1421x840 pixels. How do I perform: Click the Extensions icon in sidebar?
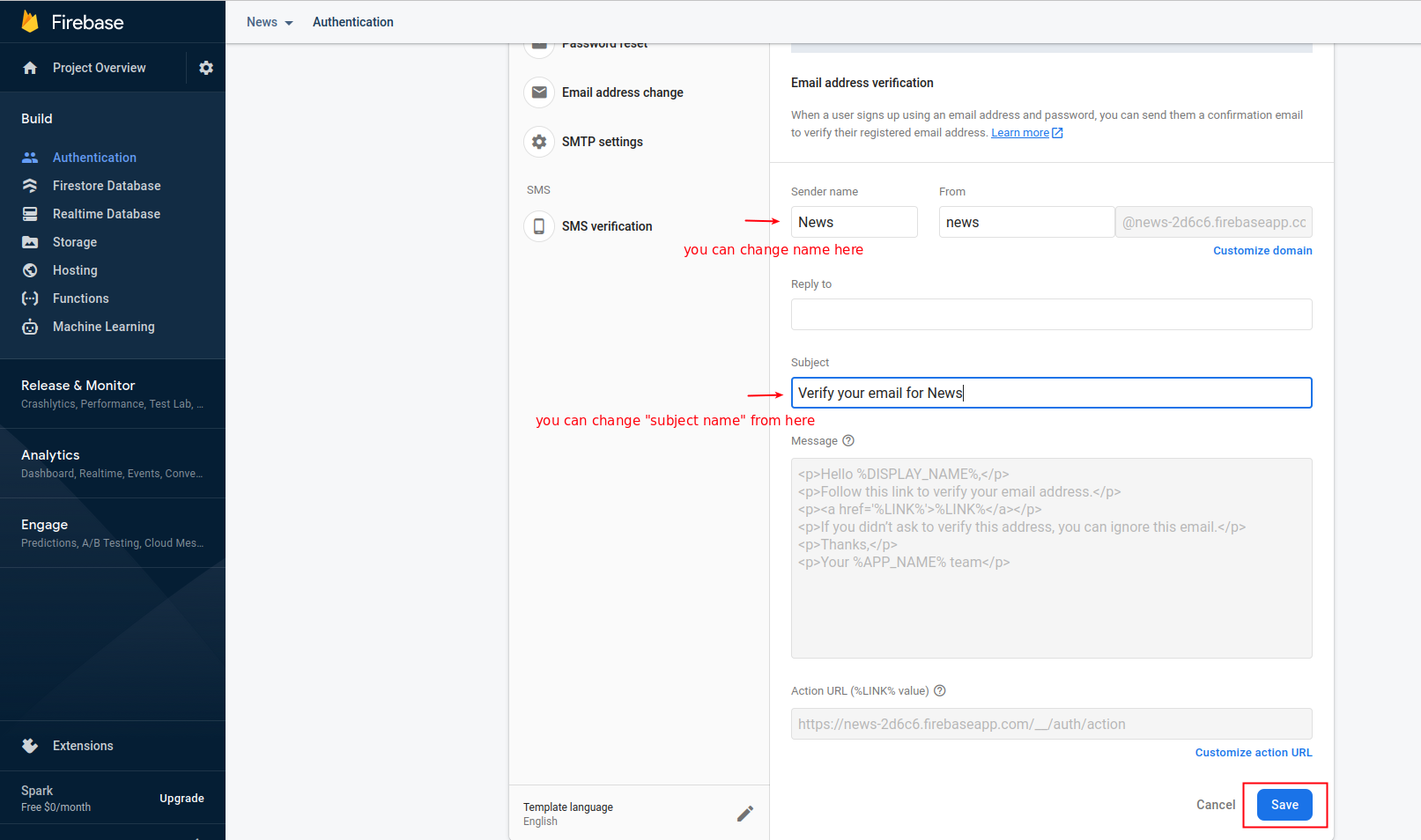(30, 746)
